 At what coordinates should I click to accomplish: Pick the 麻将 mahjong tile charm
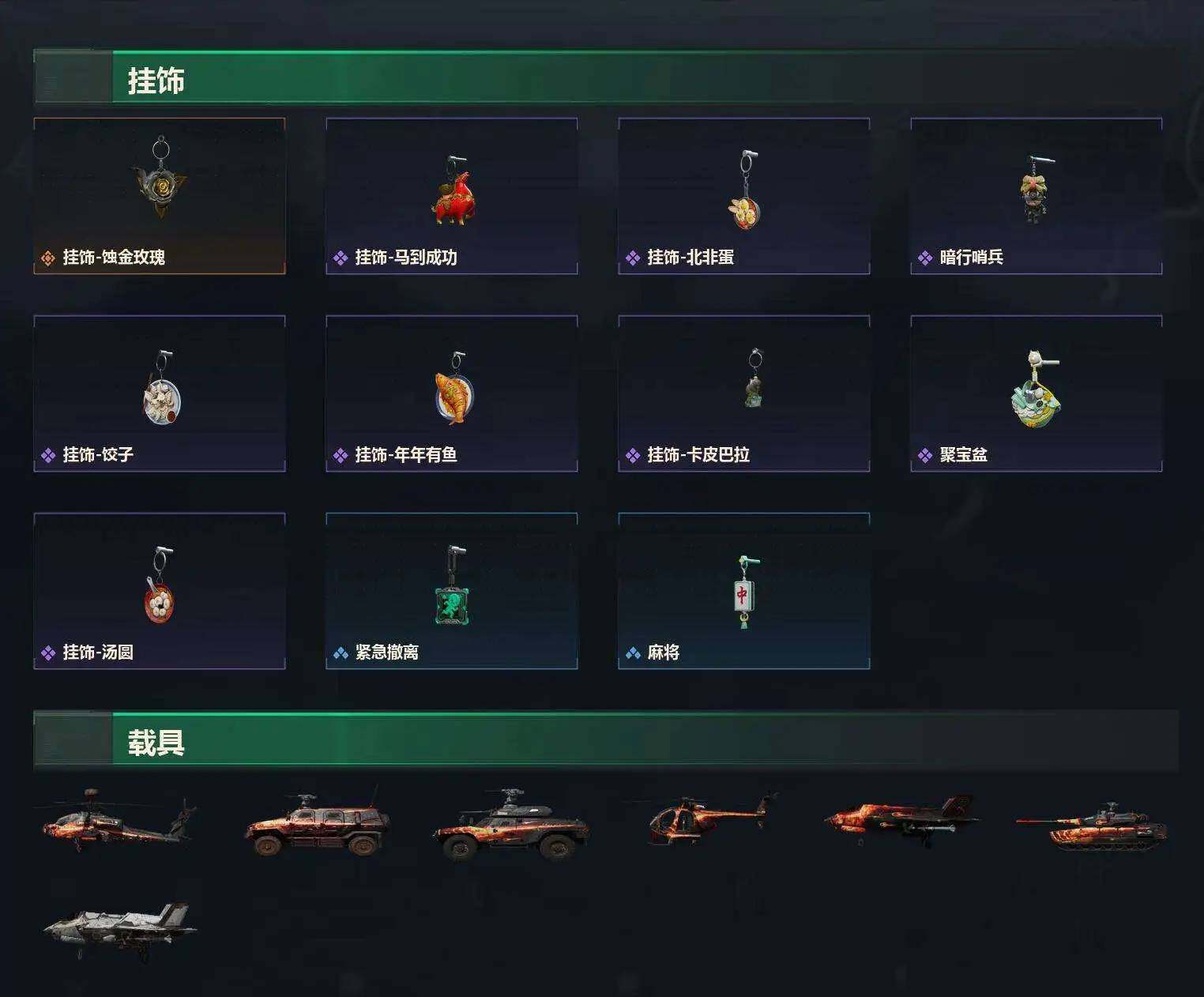click(x=745, y=592)
